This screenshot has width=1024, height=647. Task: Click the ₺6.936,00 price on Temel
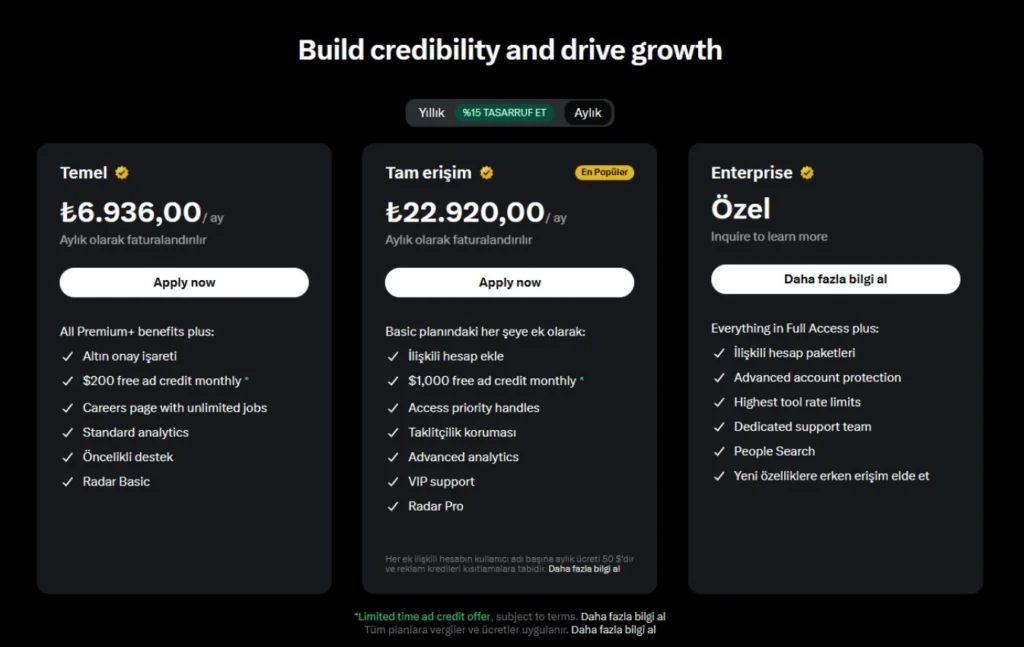[x=131, y=212]
